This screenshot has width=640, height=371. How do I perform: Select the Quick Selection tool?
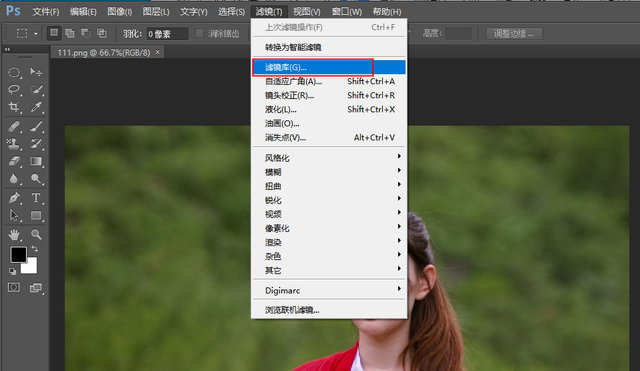(x=36, y=89)
